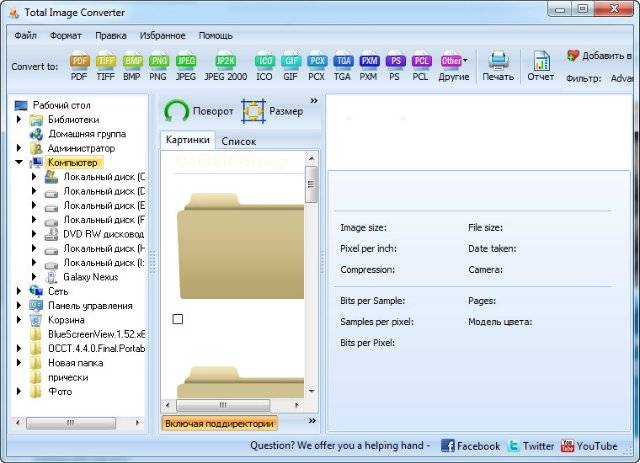Click the second folder thumbnail

[x=241, y=382]
